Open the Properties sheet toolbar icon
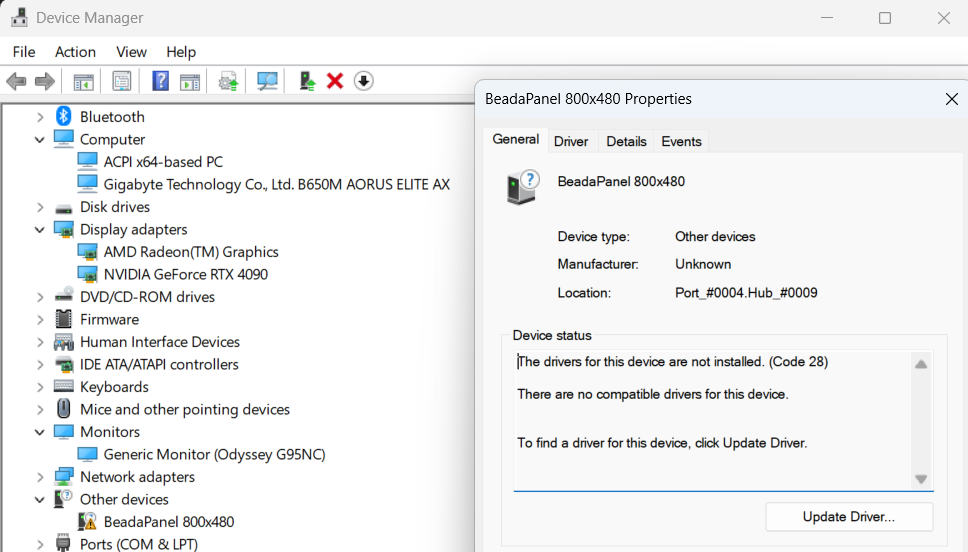This screenshot has width=968, height=552. tap(122, 81)
